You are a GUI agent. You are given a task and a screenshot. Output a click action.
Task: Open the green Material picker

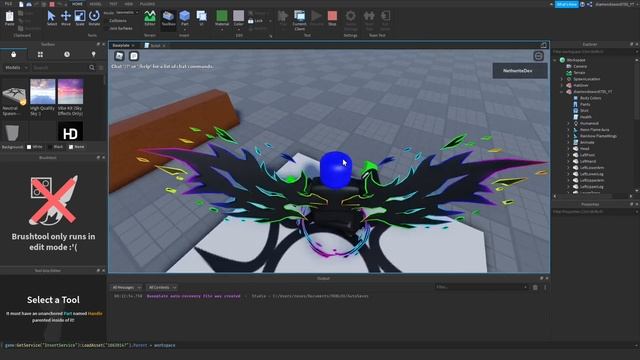(222, 18)
